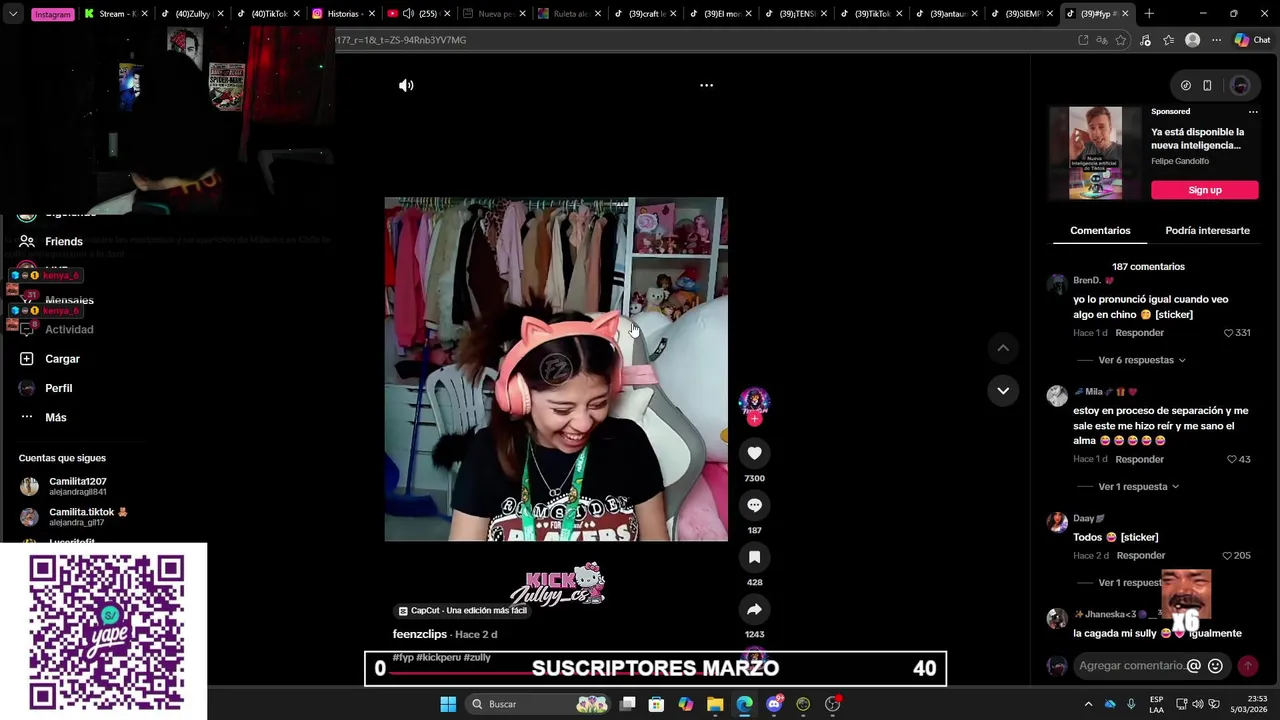
Task: Open the sponsored Felipe Gandolfo ad thumbnail
Action: pos(1095,153)
